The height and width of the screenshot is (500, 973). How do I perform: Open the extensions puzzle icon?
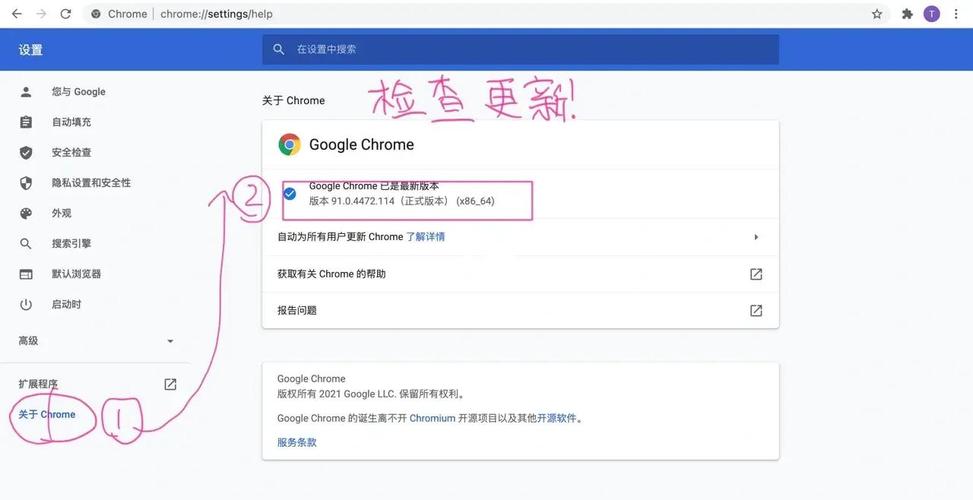coord(907,14)
